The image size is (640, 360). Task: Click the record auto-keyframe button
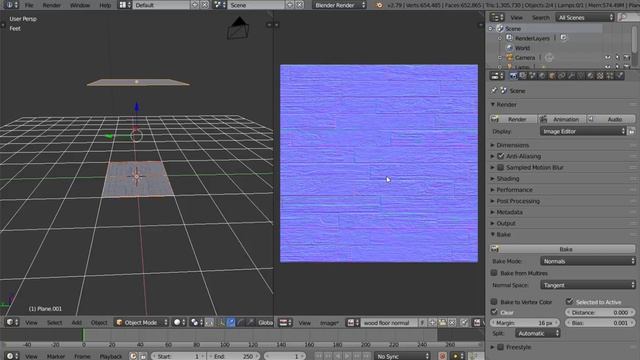pyautogui.click(x=442, y=356)
